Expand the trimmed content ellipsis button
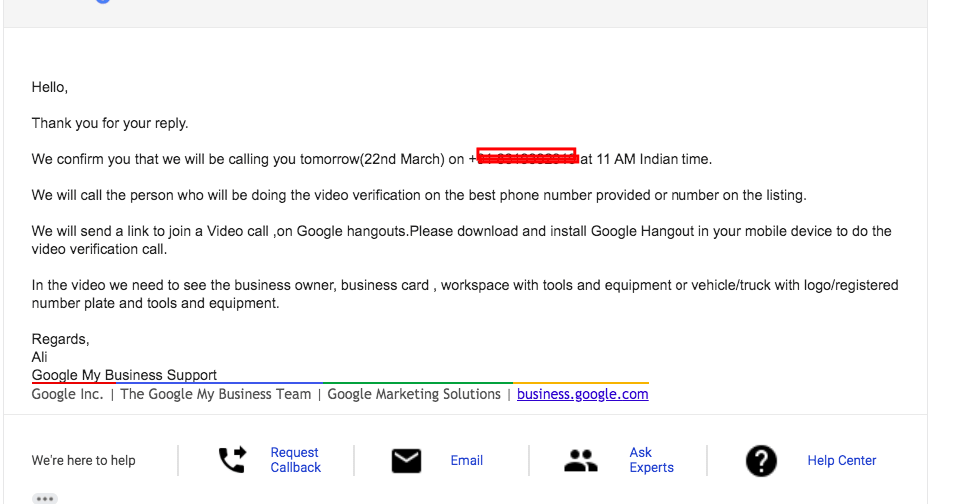The height and width of the screenshot is (504, 975). point(45,498)
